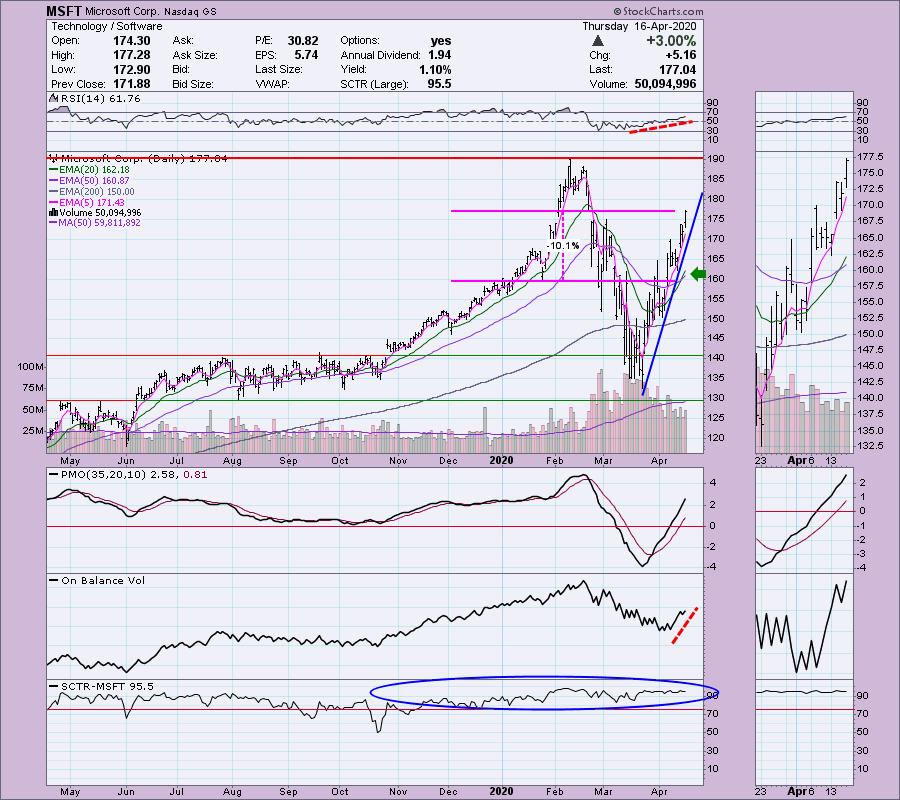Click the On Balance Vol panel label

(98, 580)
